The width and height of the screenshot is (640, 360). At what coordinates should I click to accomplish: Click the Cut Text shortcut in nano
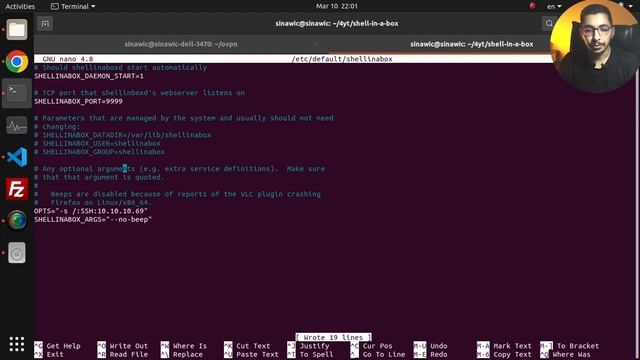pos(247,346)
